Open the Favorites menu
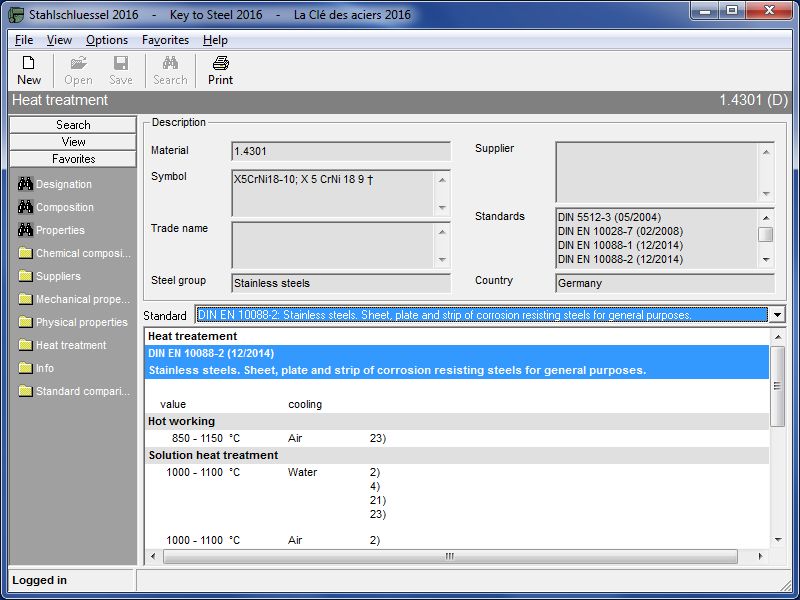 (x=165, y=40)
